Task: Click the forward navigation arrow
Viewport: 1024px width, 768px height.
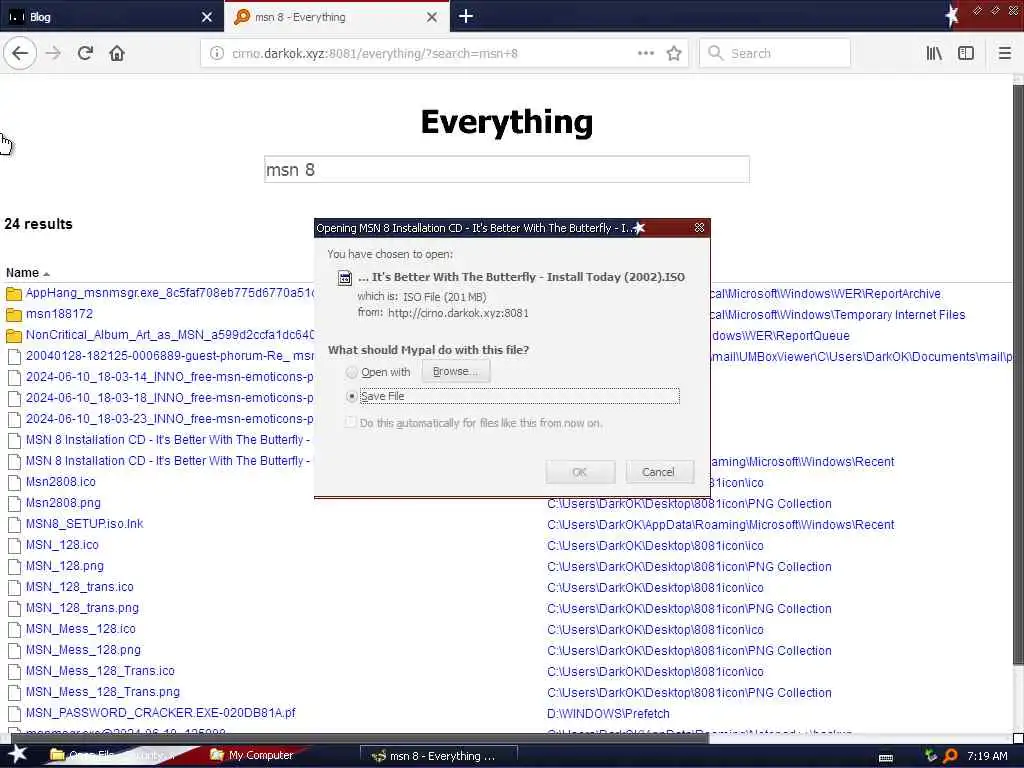Action: coord(54,53)
